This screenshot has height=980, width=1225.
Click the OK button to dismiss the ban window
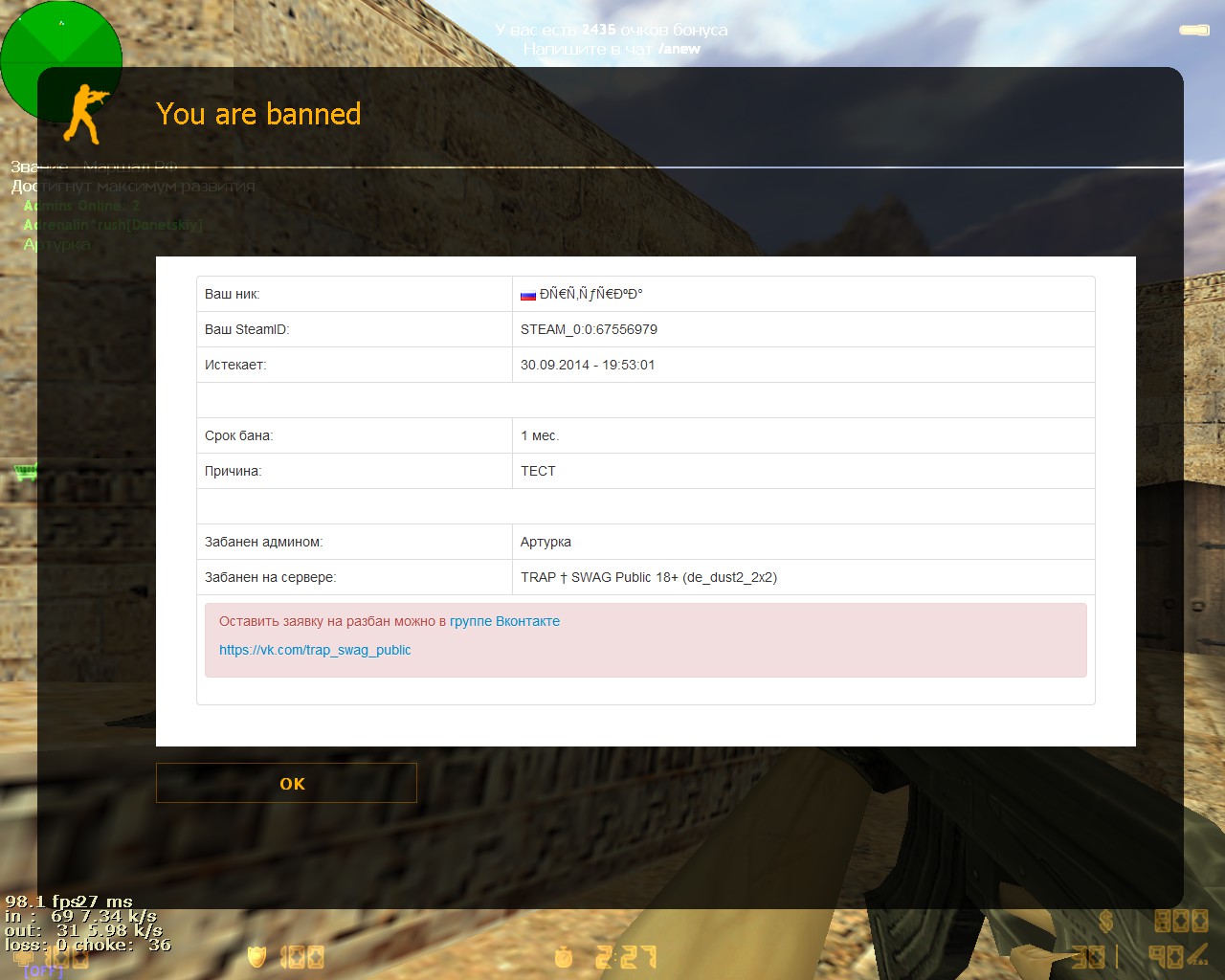click(286, 783)
